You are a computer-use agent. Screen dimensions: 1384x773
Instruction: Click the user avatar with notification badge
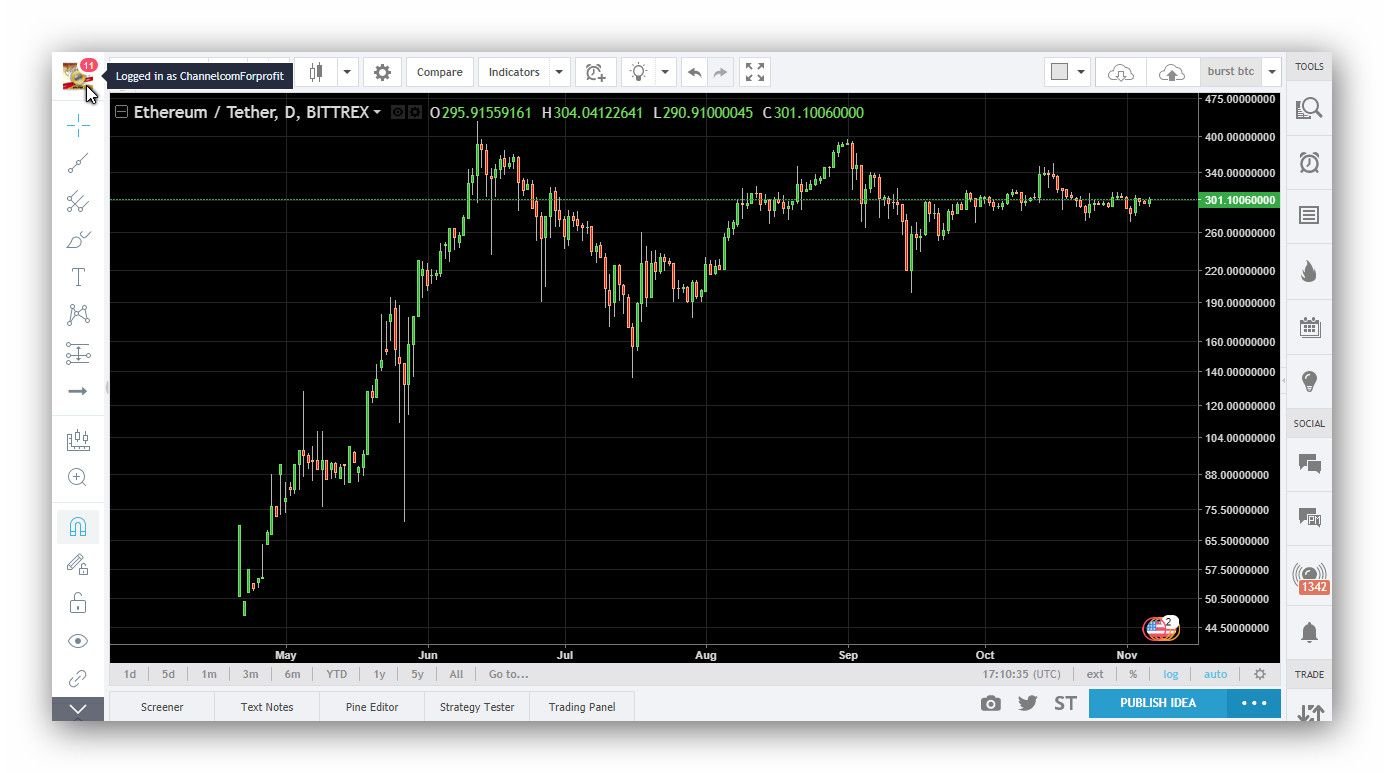click(78, 77)
